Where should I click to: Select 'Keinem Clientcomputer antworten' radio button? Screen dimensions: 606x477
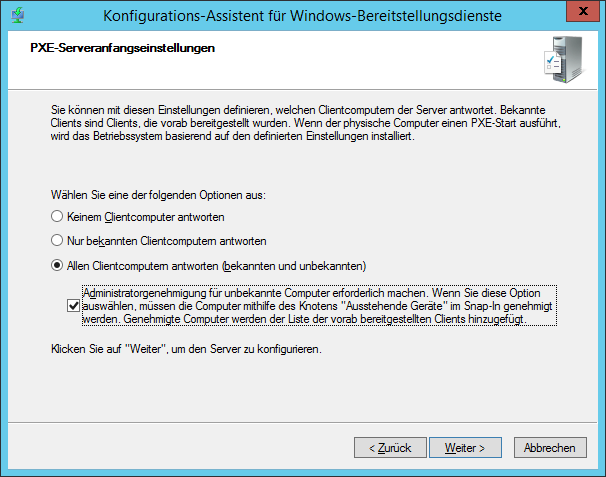click(57, 217)
